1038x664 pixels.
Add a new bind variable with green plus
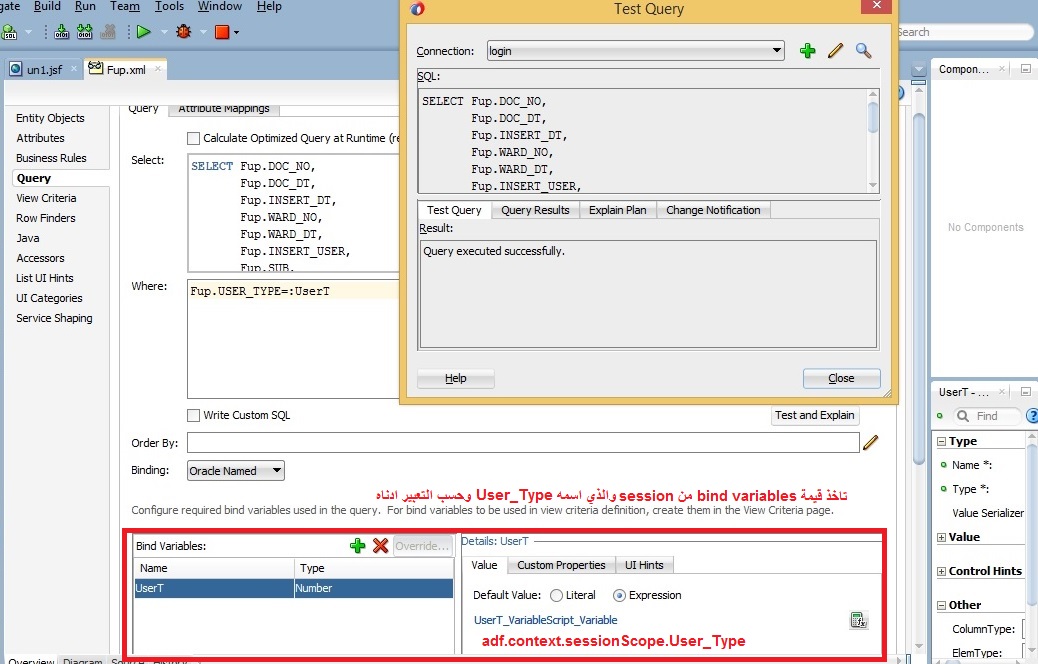(x=357, y=546)
